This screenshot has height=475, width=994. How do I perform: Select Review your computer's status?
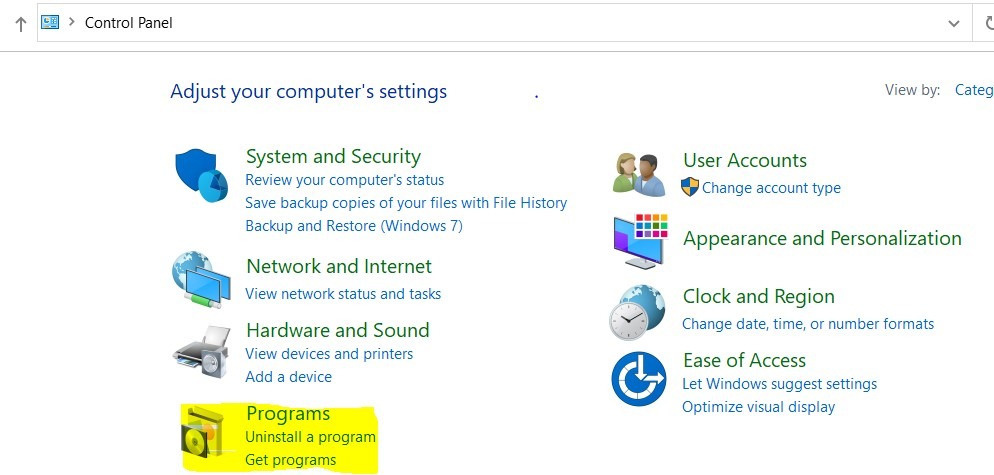(x=344, y=180)
